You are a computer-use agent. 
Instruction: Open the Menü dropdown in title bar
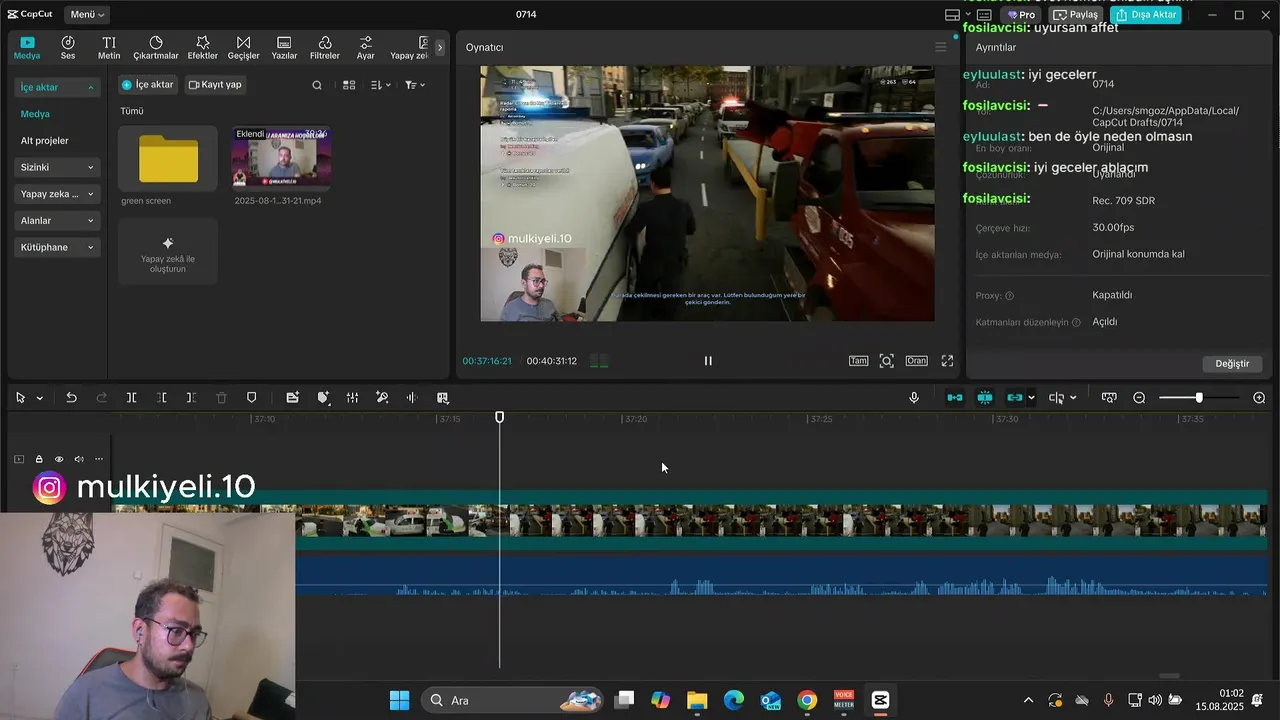[x=88, y=14]
